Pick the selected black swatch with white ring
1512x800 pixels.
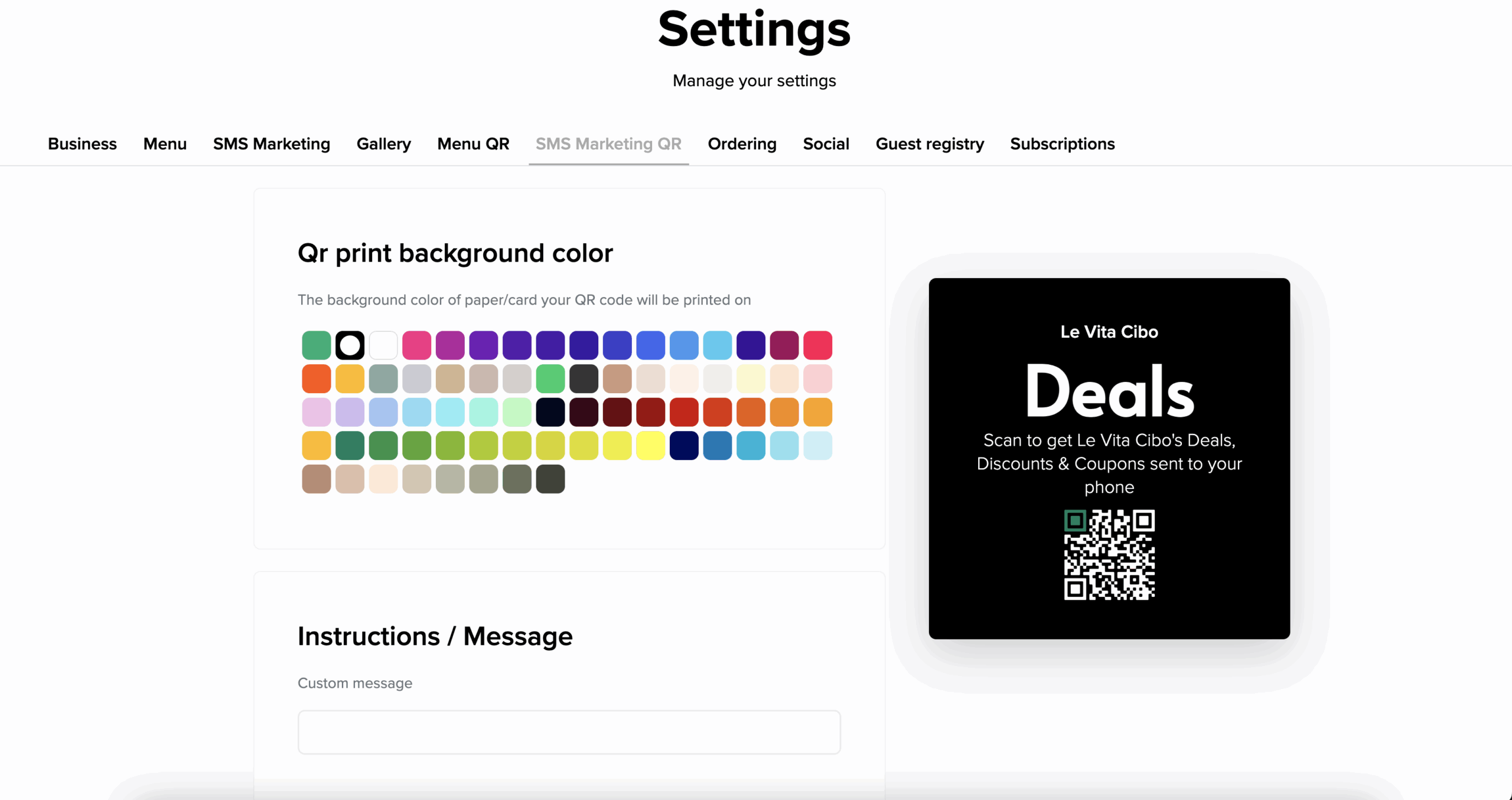[350, 345]
